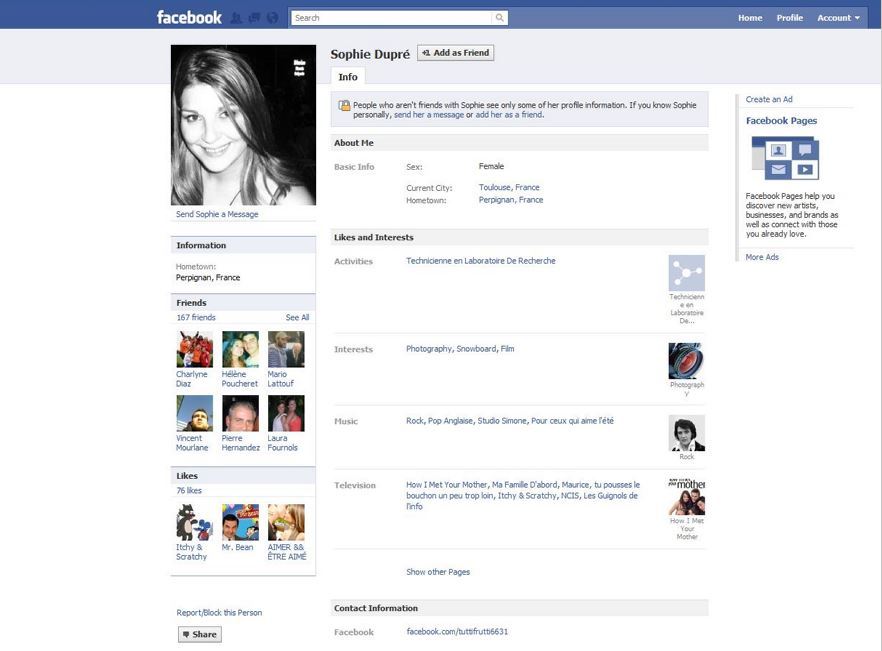The height and width of the screenshot is (651, 882).
Task: Open the friend requests icon in top bar
Action: tap(237, 18)
